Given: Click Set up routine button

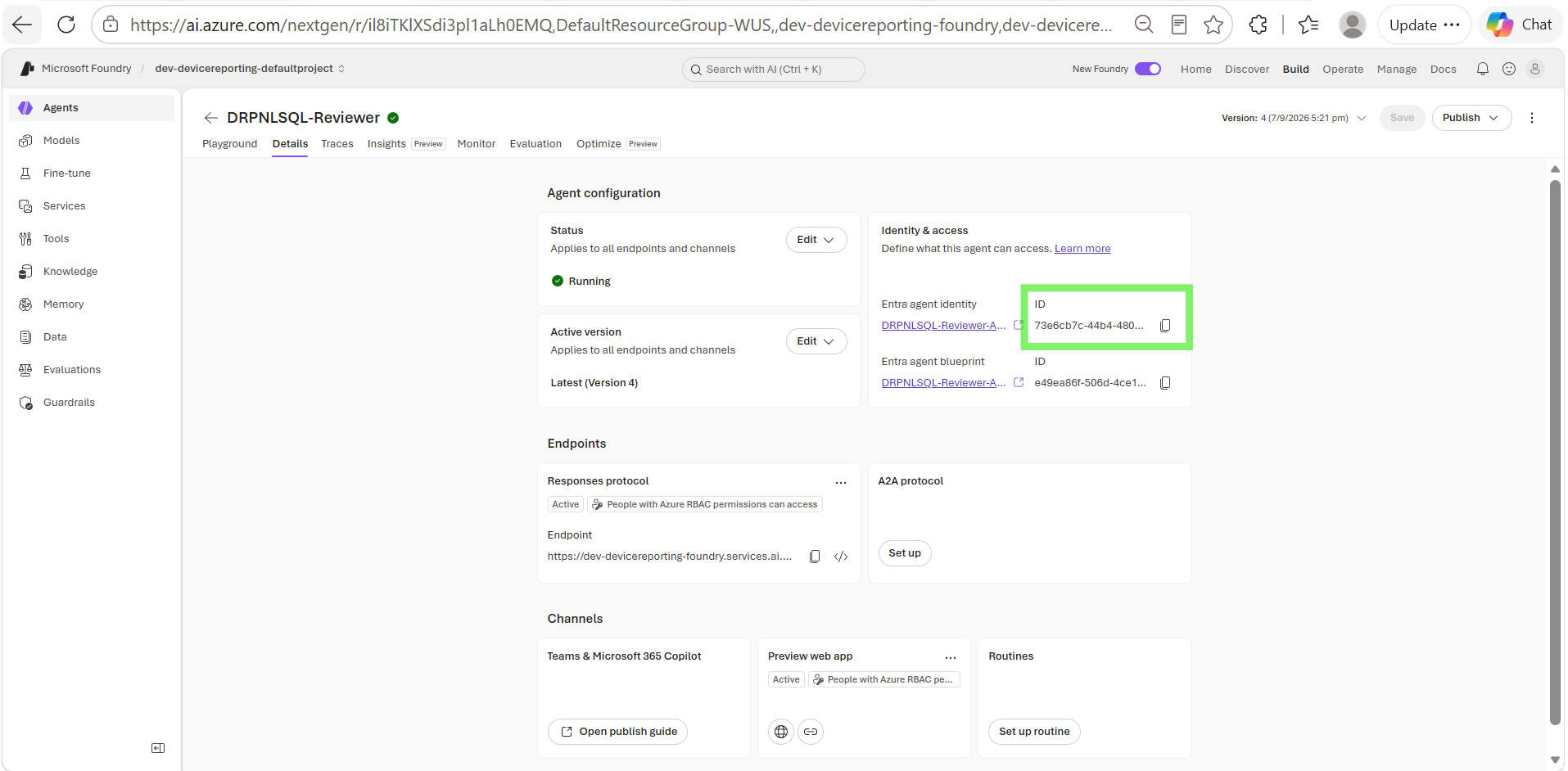Looking at the screenshot, I should point(1034,732).
